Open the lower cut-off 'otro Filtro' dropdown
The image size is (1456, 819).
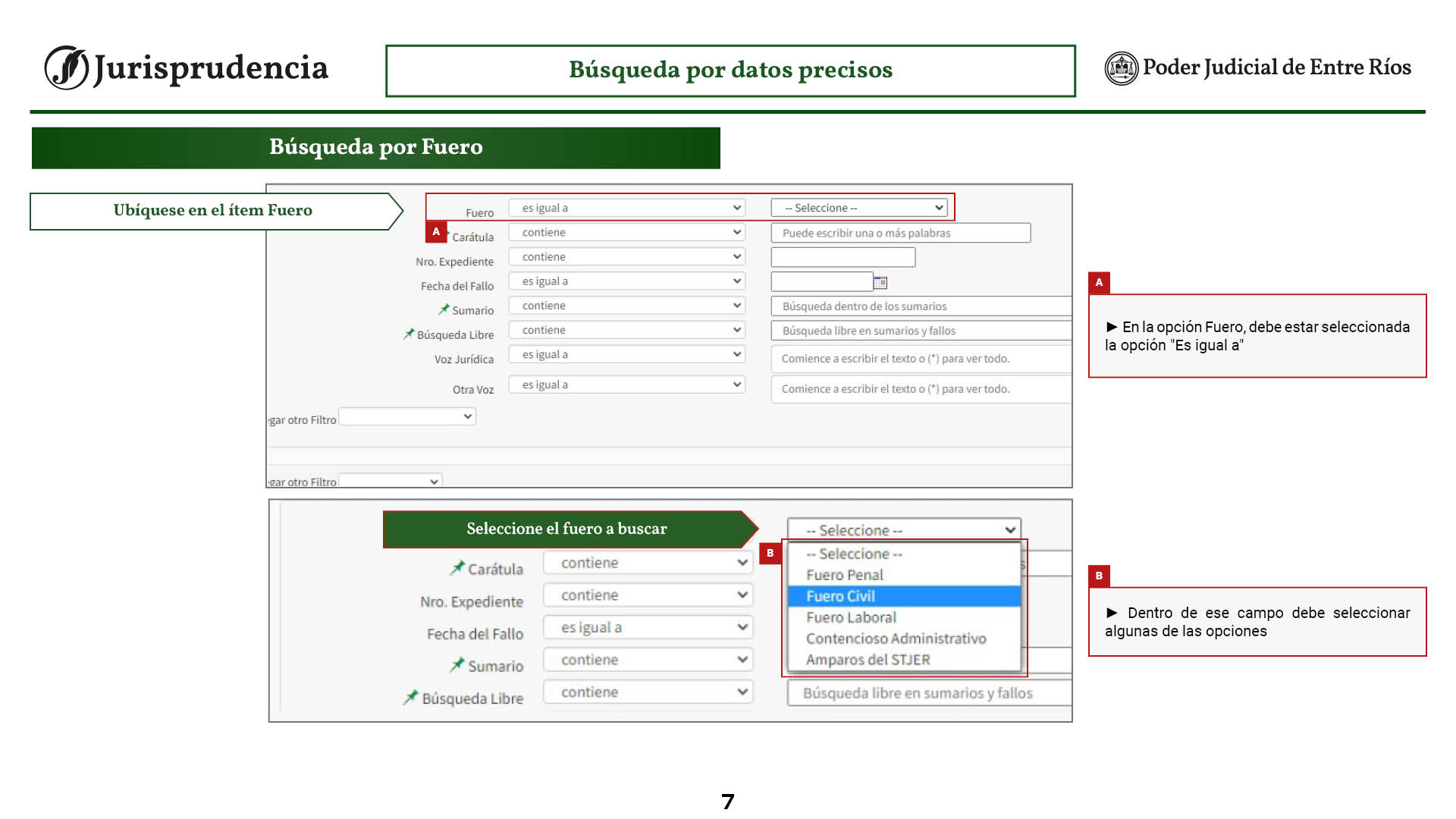pos(390,481)
